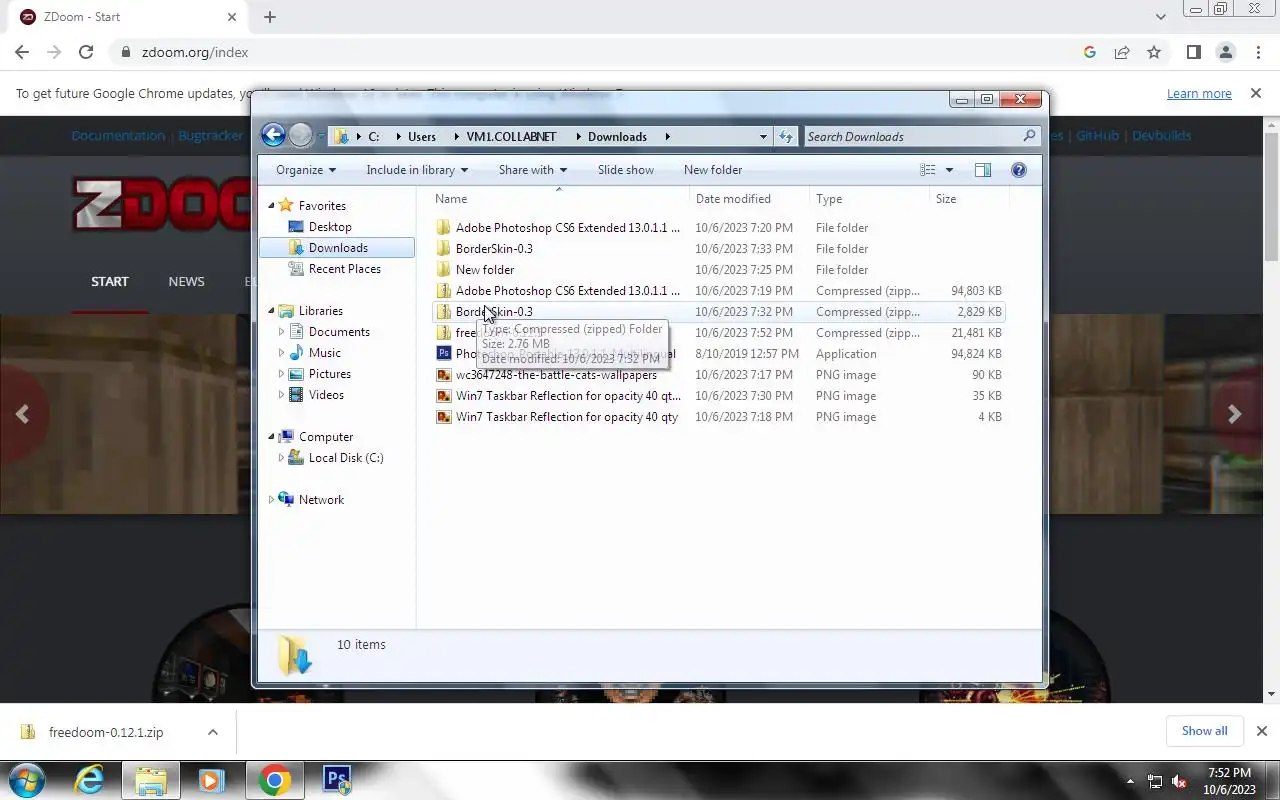Image resolution: width=1280 pixels, height=800 pixels.
Task: Click the Chrome back arrow
Action: (x=22, y=52)
